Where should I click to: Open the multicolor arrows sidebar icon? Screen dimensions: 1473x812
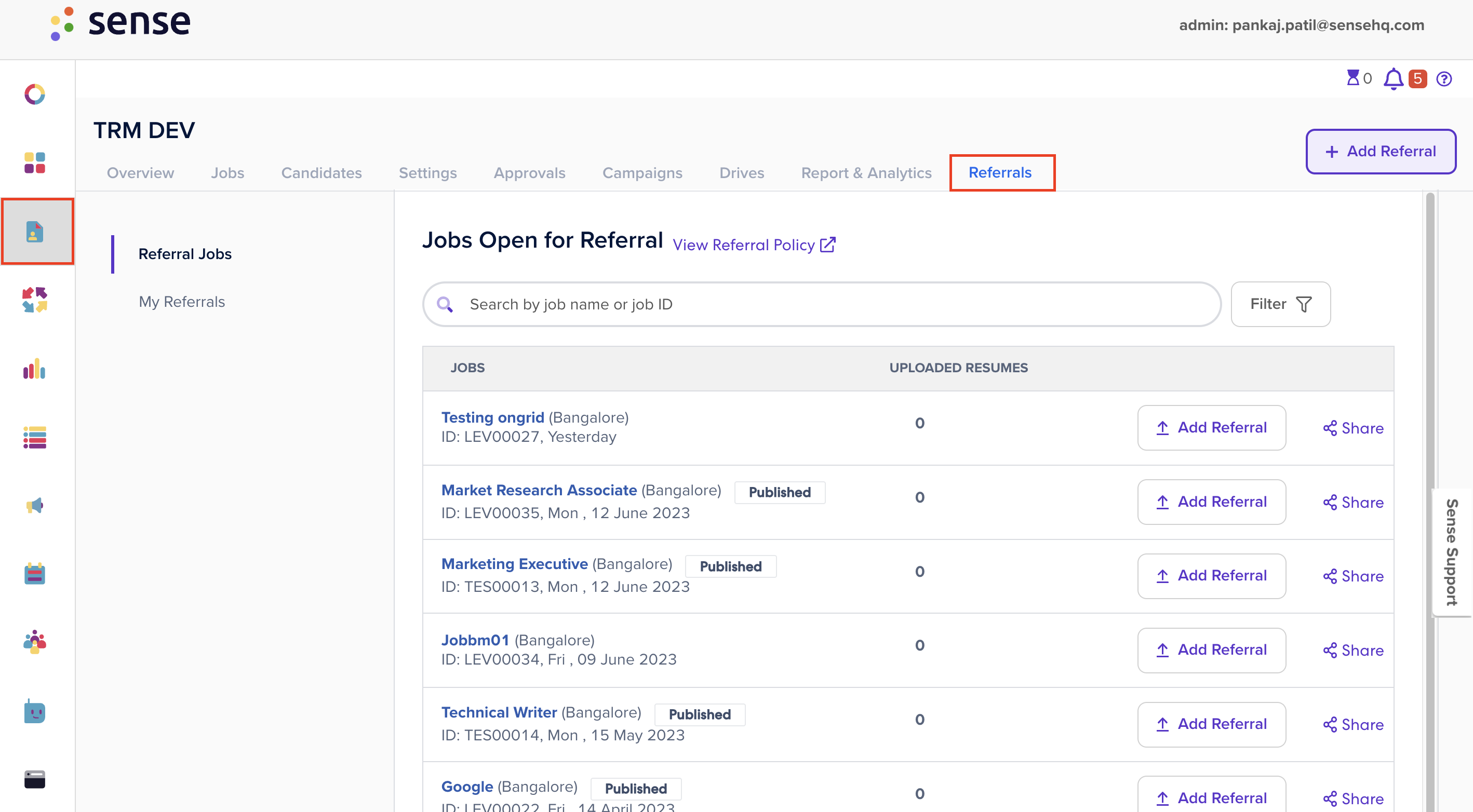(34, 300)
